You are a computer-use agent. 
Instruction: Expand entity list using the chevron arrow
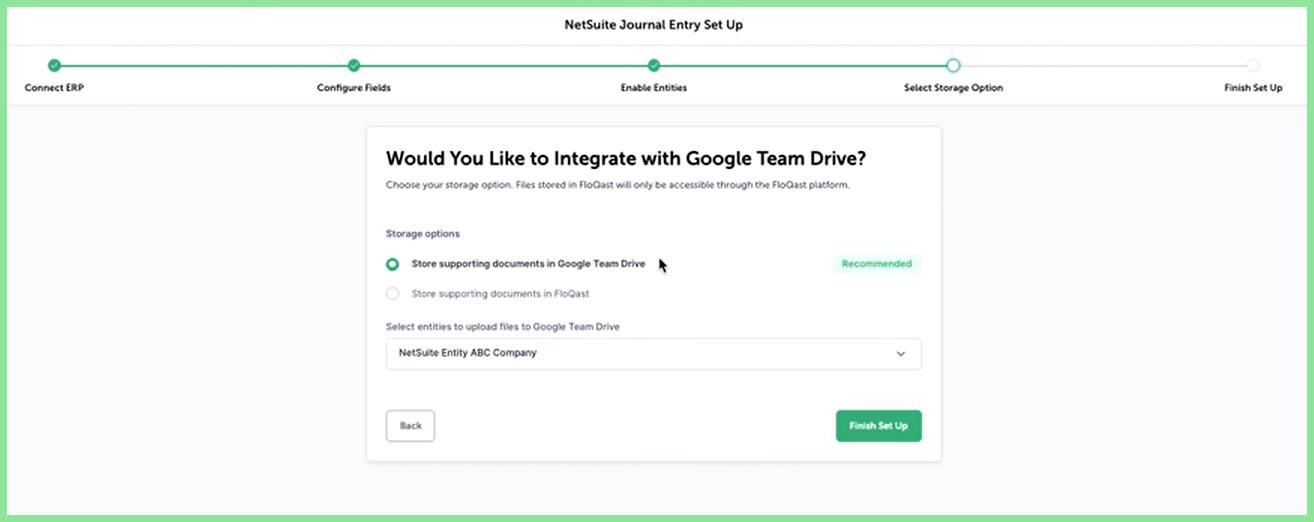pyautogui.click(x=900, y=354)
